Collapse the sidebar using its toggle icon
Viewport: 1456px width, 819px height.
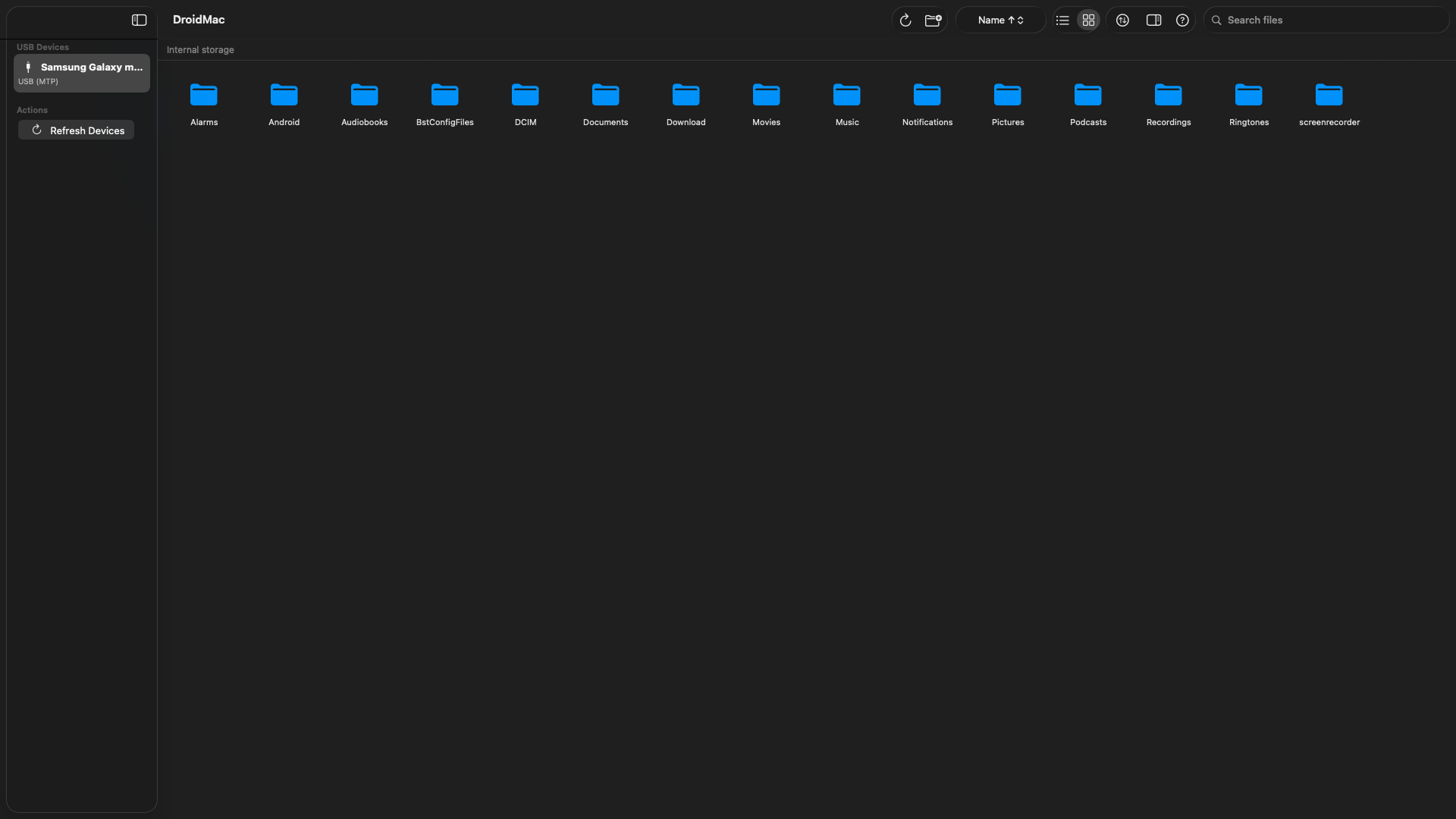(x=138, y=20)
